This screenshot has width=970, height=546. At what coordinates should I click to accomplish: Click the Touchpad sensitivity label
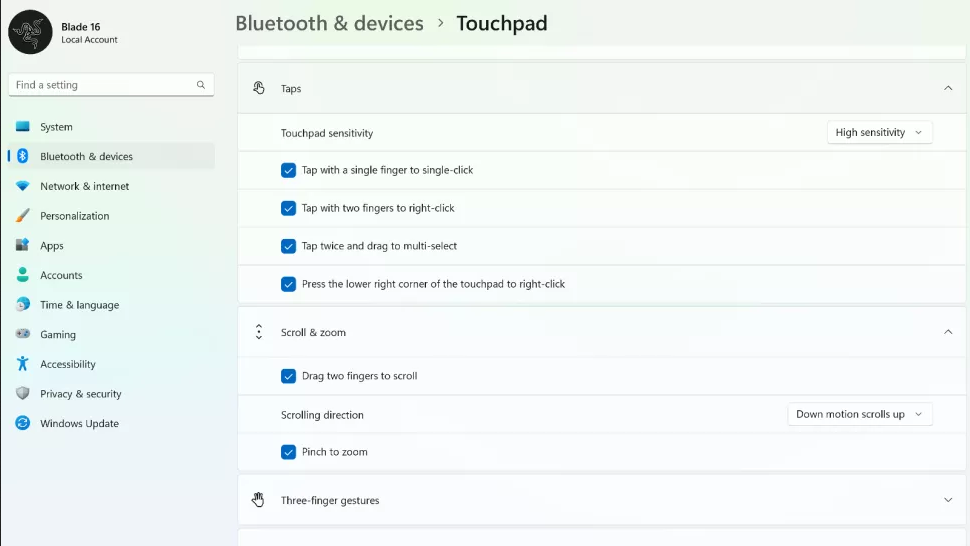point(327,133)
